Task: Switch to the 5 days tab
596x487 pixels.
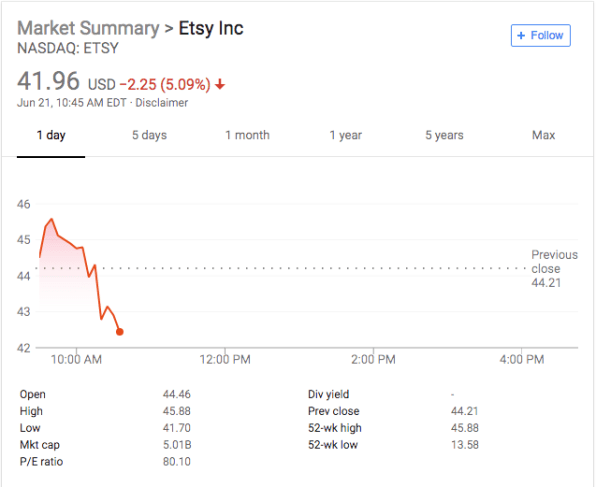Action: pyautogui.click(x=149, y=135)
